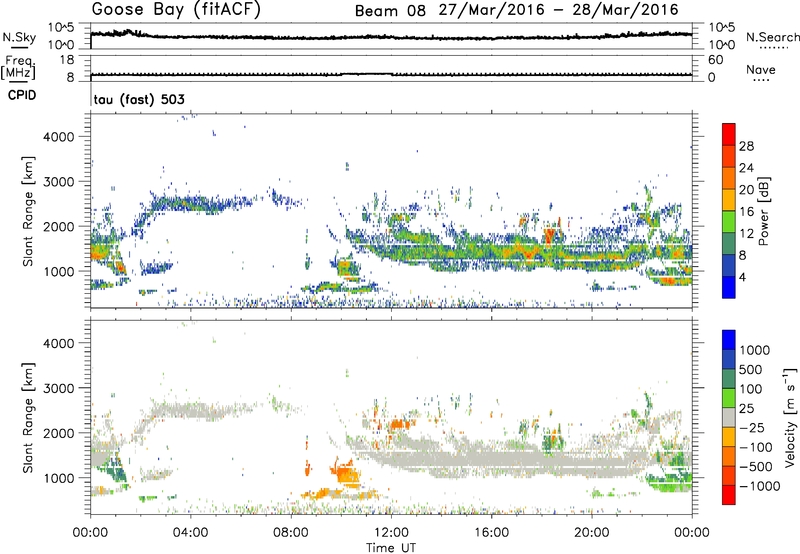The image size is (800, 554).
Task: Click the "20:00" time axis label
Action: point(592,533)
